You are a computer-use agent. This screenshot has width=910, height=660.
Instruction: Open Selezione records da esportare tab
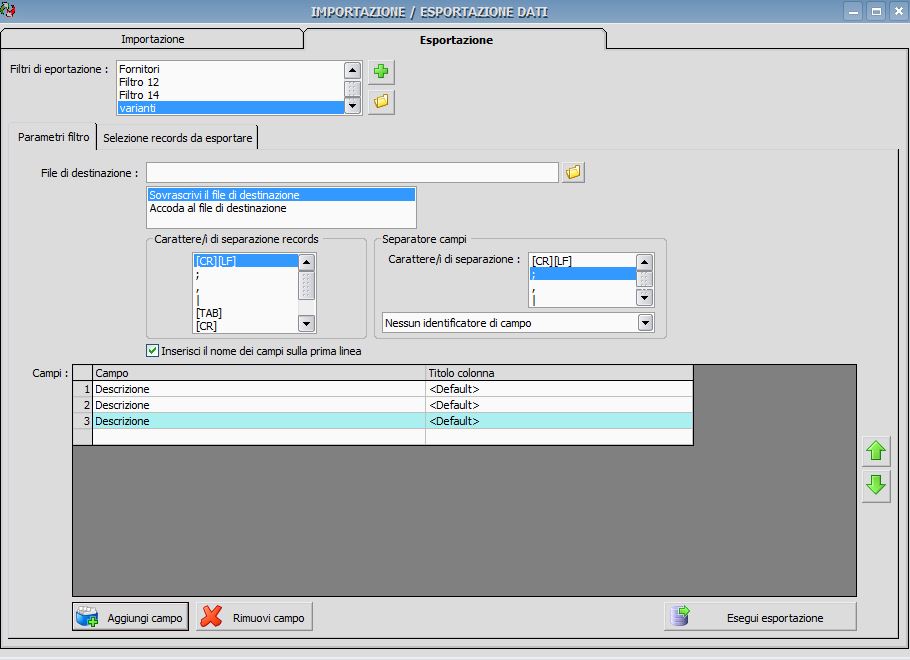[x=178, y=138]
